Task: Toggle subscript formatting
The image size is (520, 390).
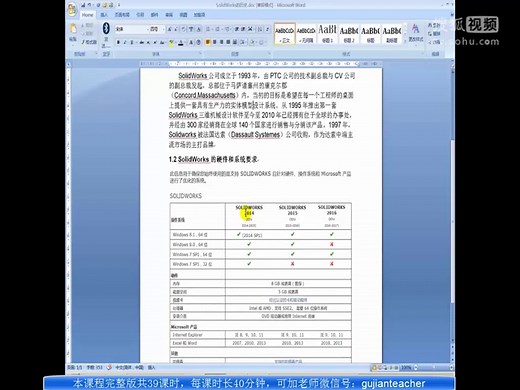Action: coord(148,42)
